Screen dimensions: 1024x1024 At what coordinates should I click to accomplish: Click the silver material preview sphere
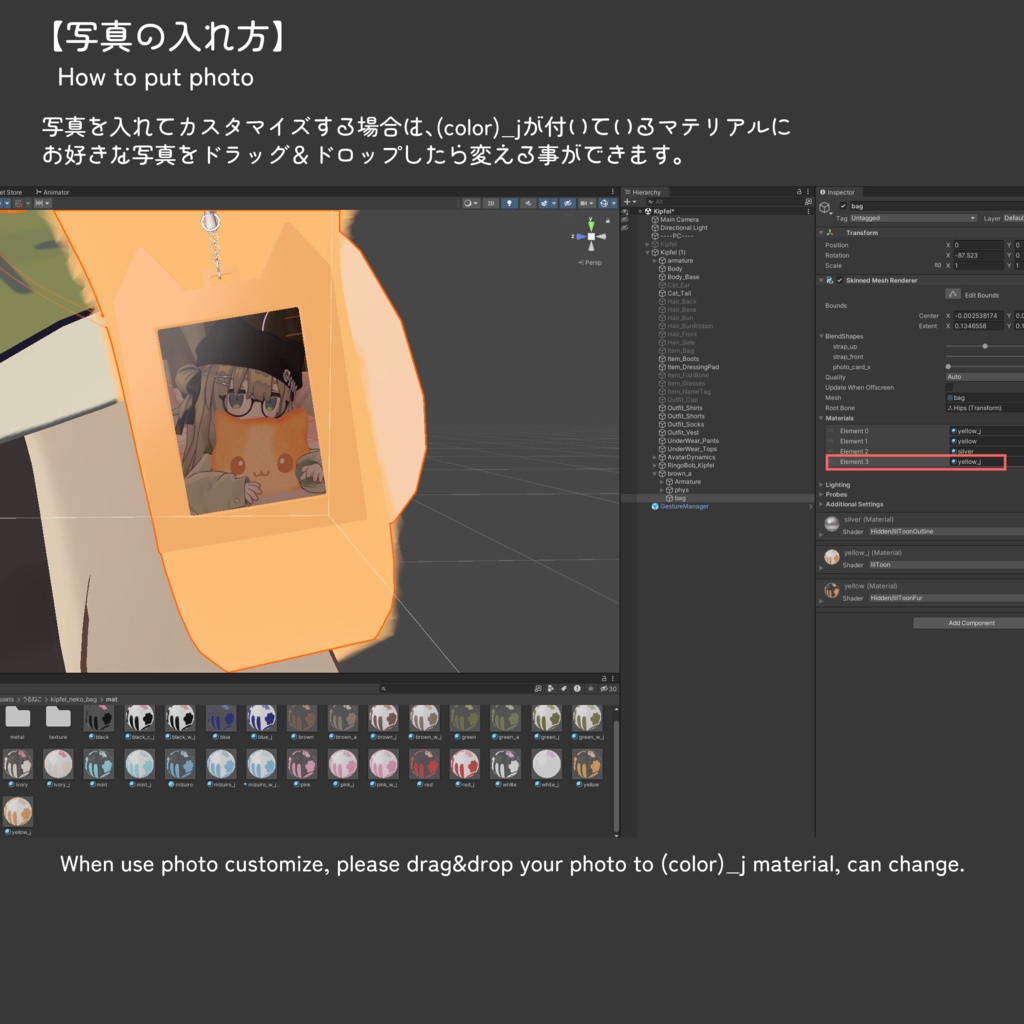[831, 524]
